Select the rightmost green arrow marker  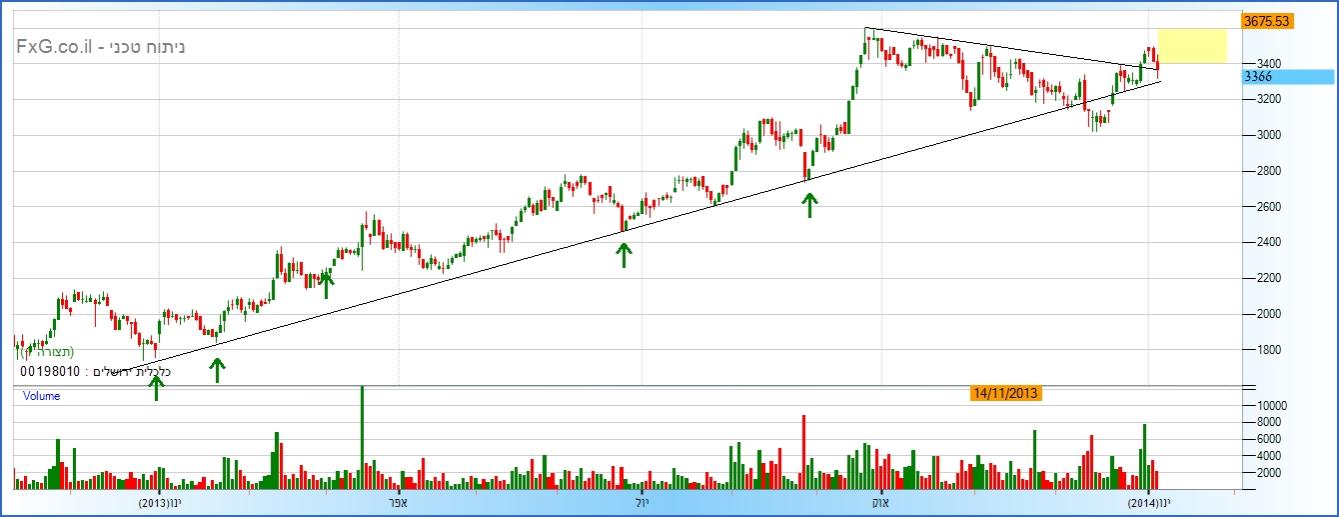[809, 203]
